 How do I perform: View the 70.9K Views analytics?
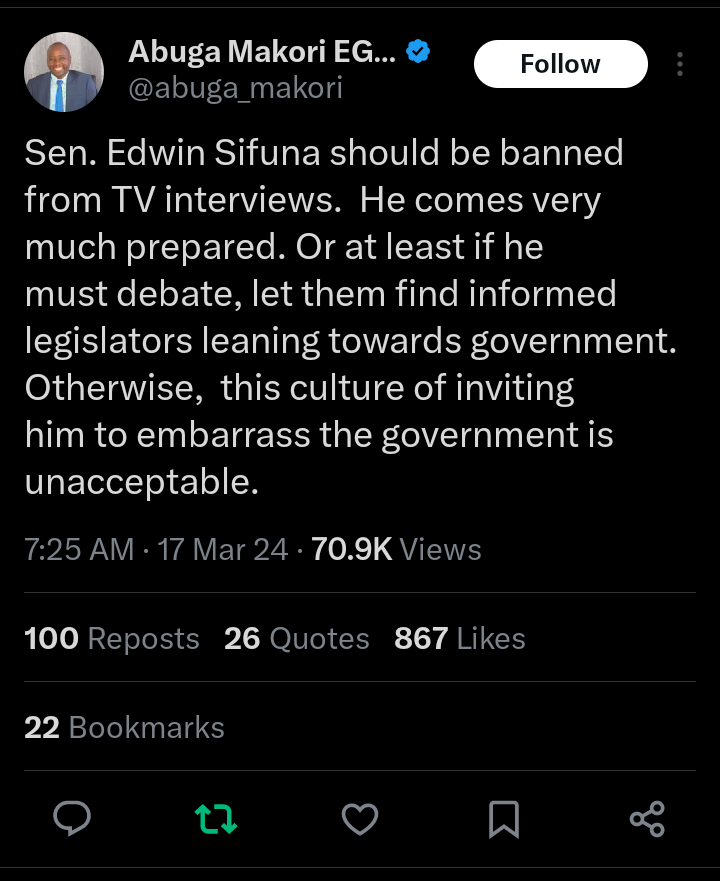(396, 549)
